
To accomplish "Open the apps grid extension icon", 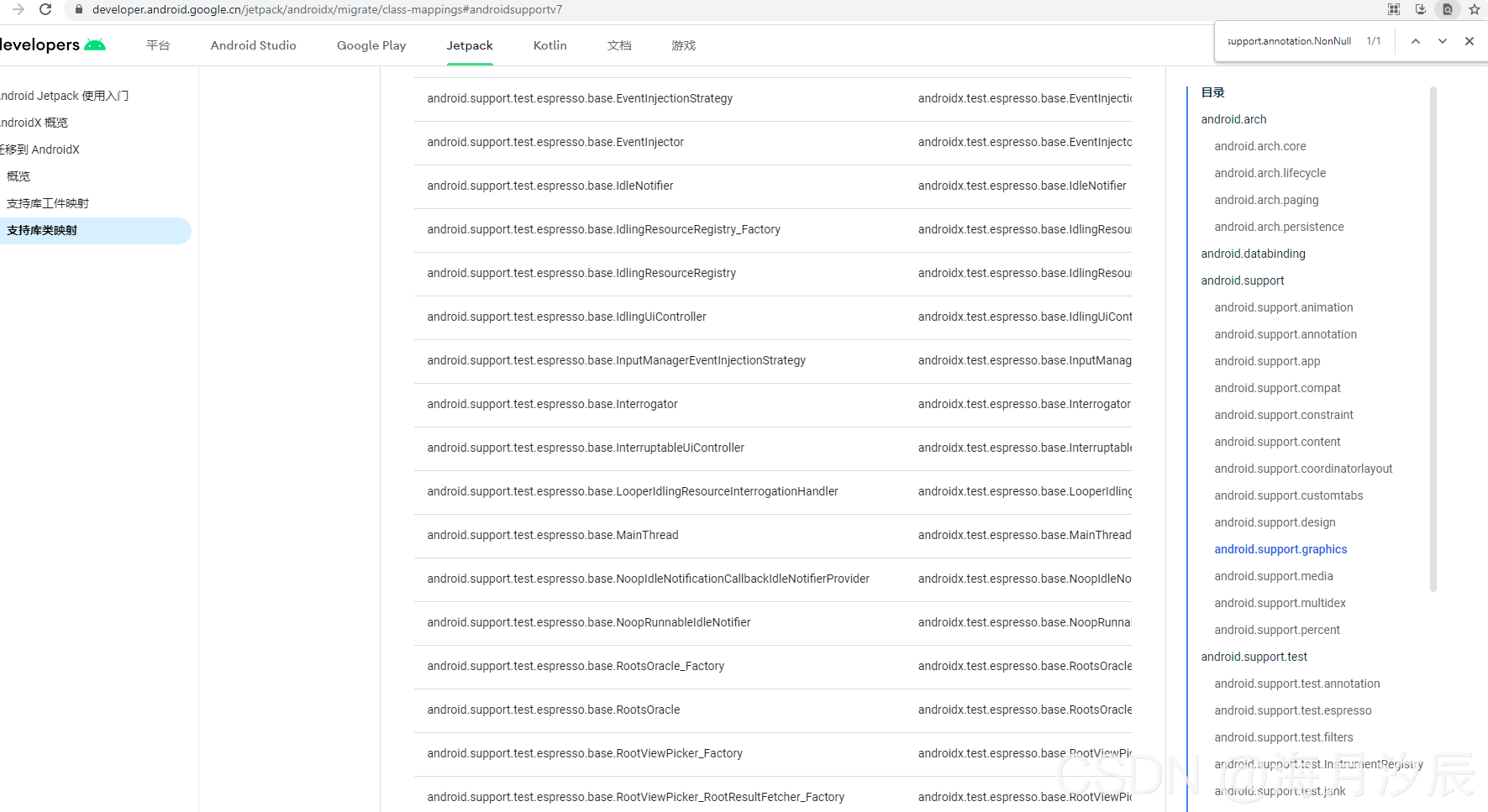I will (1394, 10).
